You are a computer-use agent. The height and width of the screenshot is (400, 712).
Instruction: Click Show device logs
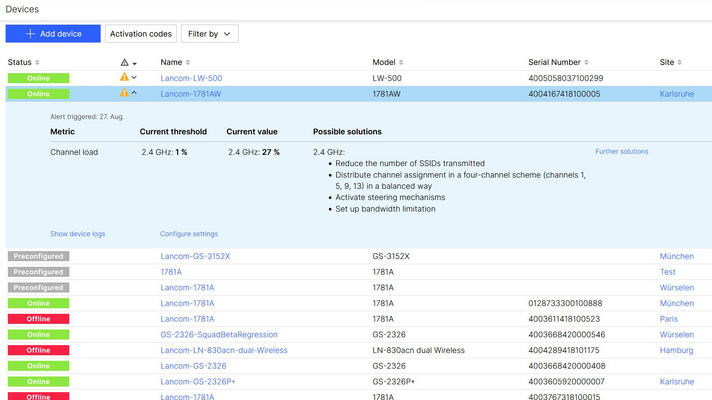[x=78, y=234]
